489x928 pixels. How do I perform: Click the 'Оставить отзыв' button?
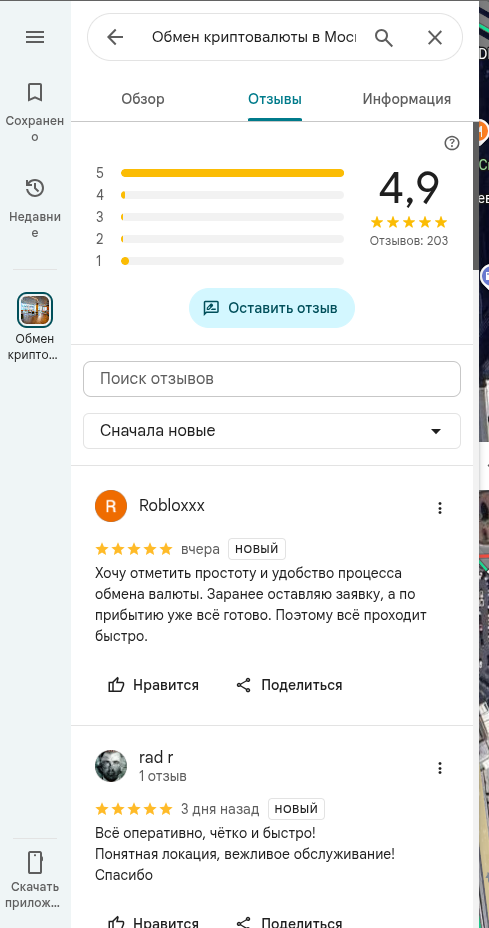(x=272, y=308)
